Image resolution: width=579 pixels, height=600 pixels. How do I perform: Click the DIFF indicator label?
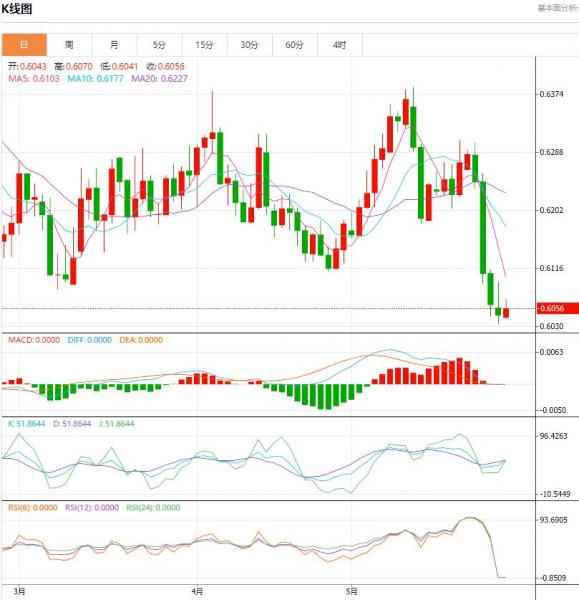click(90, 340)
